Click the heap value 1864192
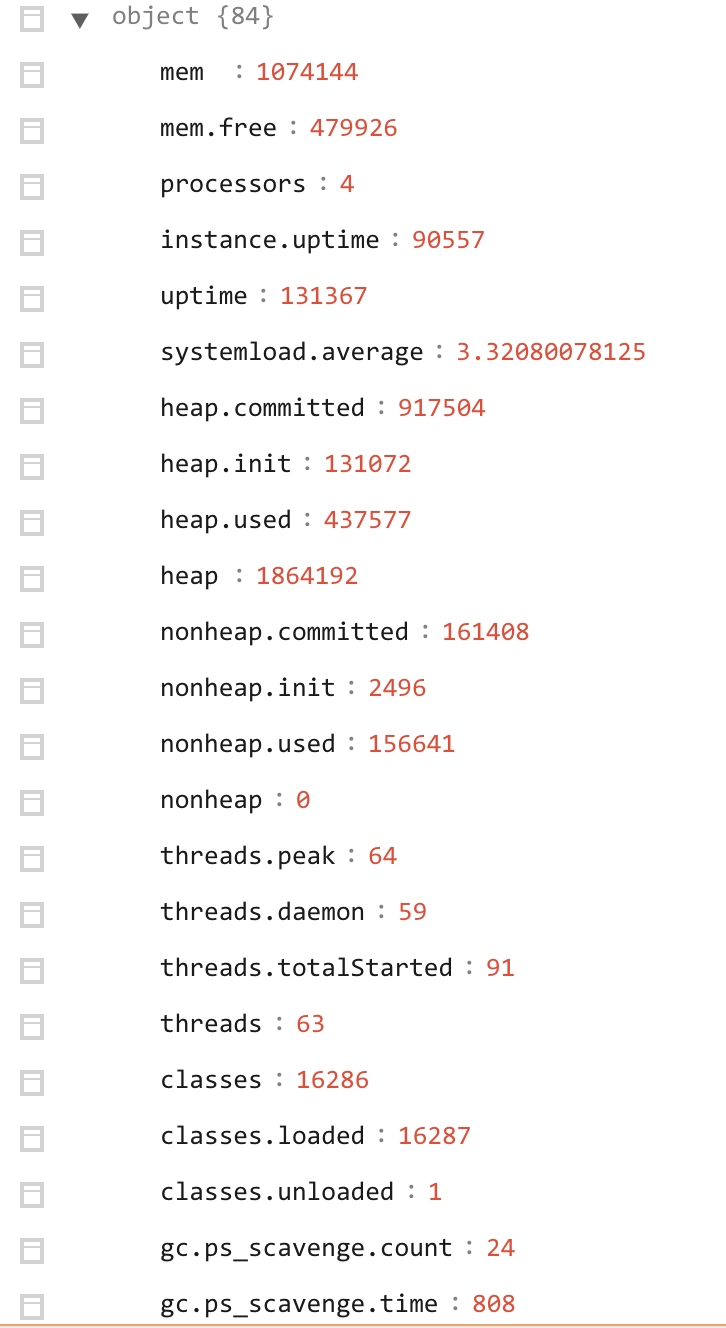 (x=307, y=576)
